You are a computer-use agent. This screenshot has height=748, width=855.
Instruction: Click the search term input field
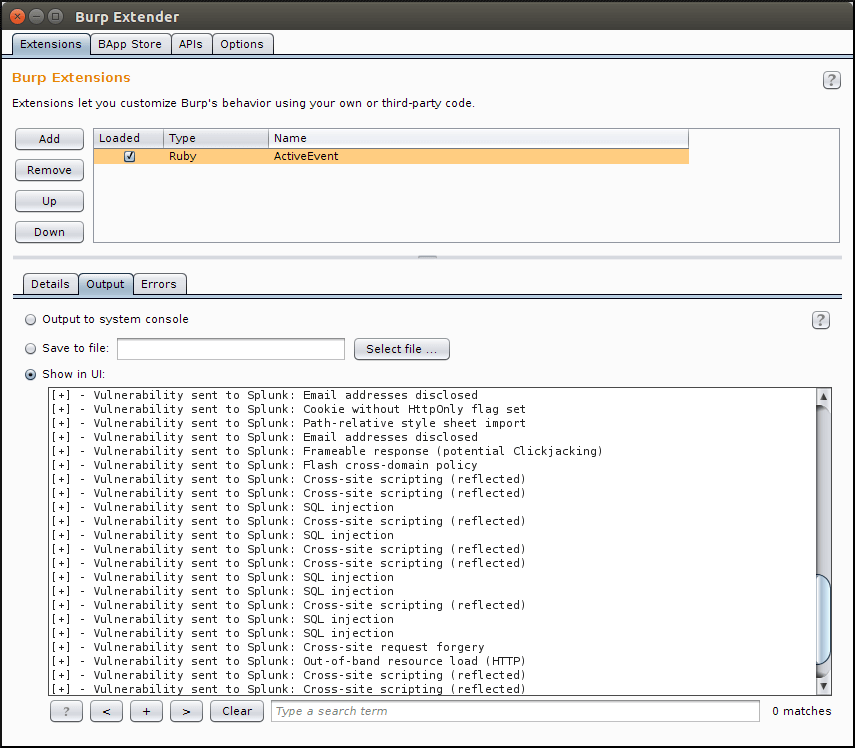(x=515, y=711)
